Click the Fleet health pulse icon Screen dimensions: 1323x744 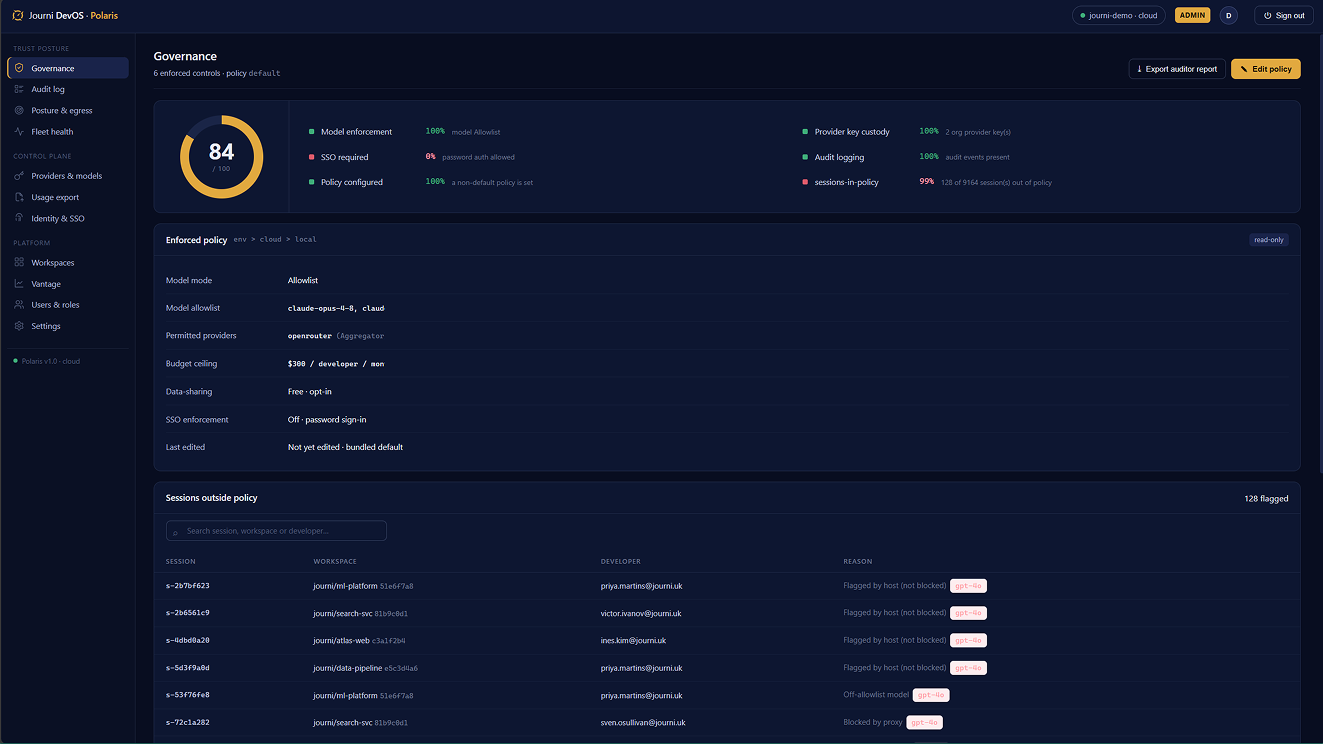(19, 131)
